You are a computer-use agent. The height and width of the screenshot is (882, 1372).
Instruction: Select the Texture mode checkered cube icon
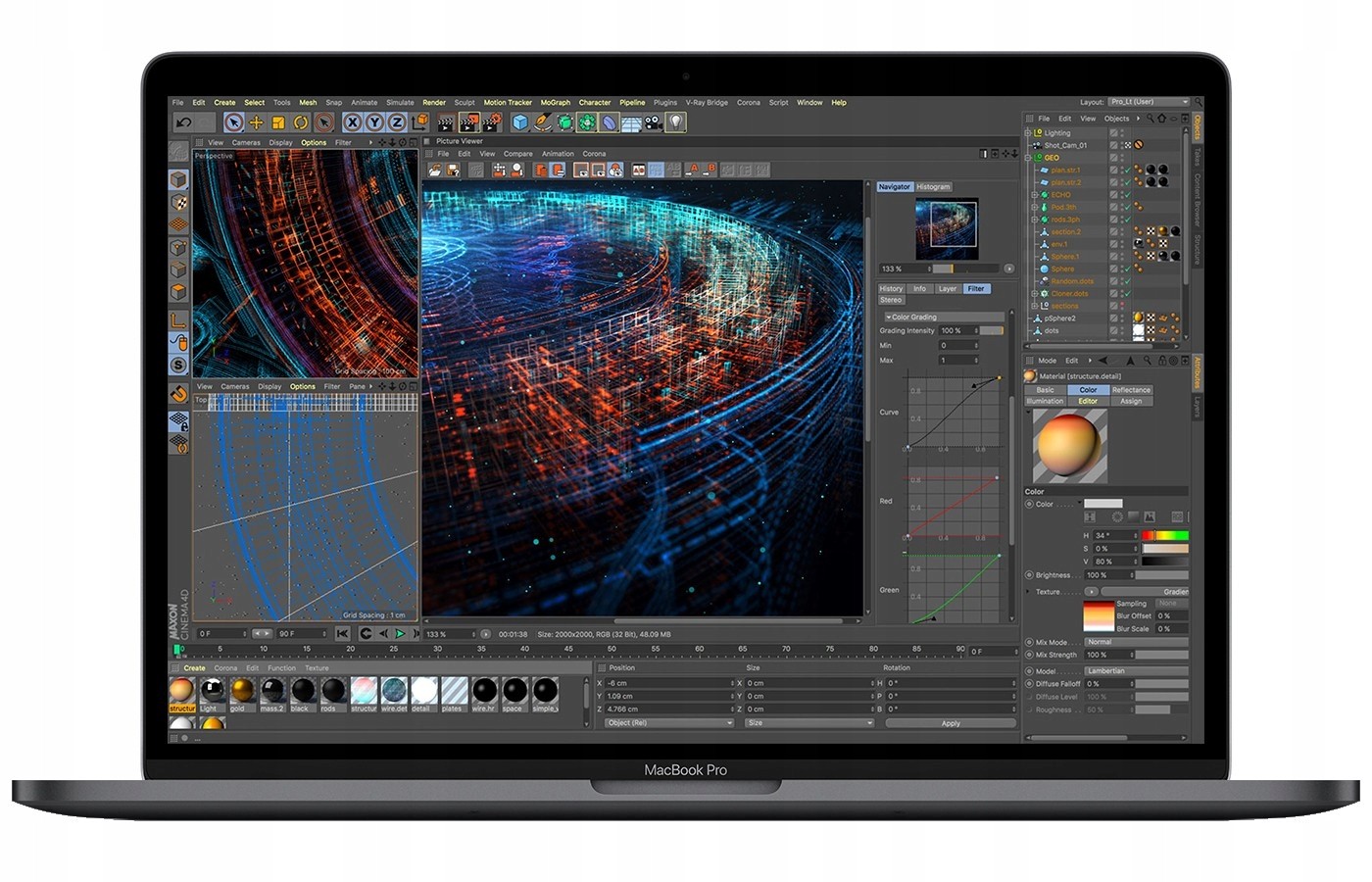pos(178,203)
